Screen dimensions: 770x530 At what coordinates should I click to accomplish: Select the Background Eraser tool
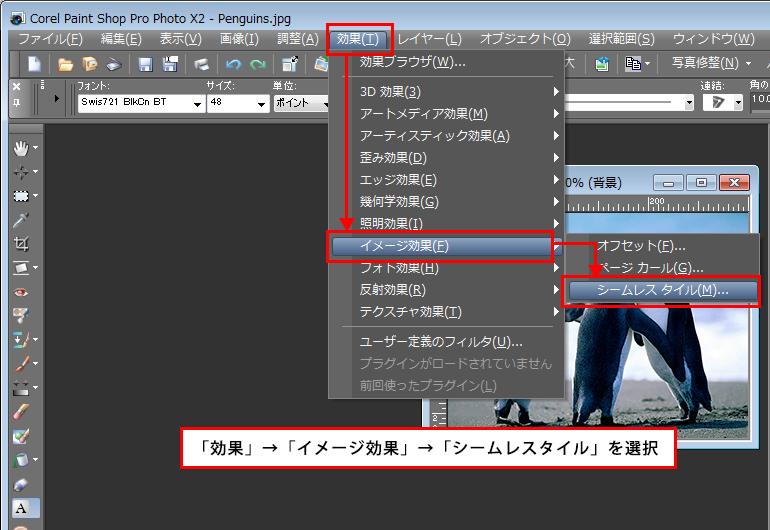point(21,436)
